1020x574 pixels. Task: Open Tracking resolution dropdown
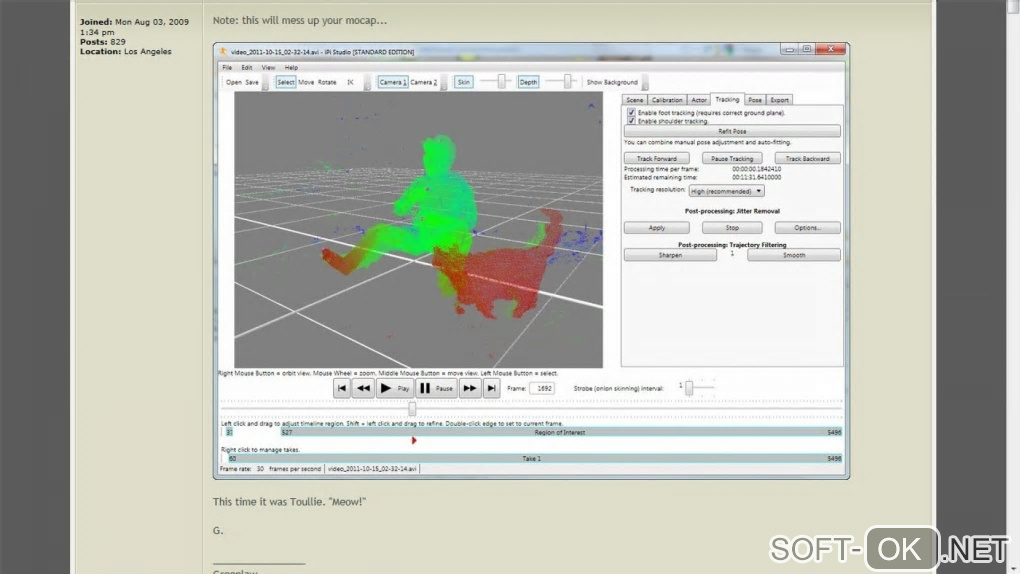[726, 191]
